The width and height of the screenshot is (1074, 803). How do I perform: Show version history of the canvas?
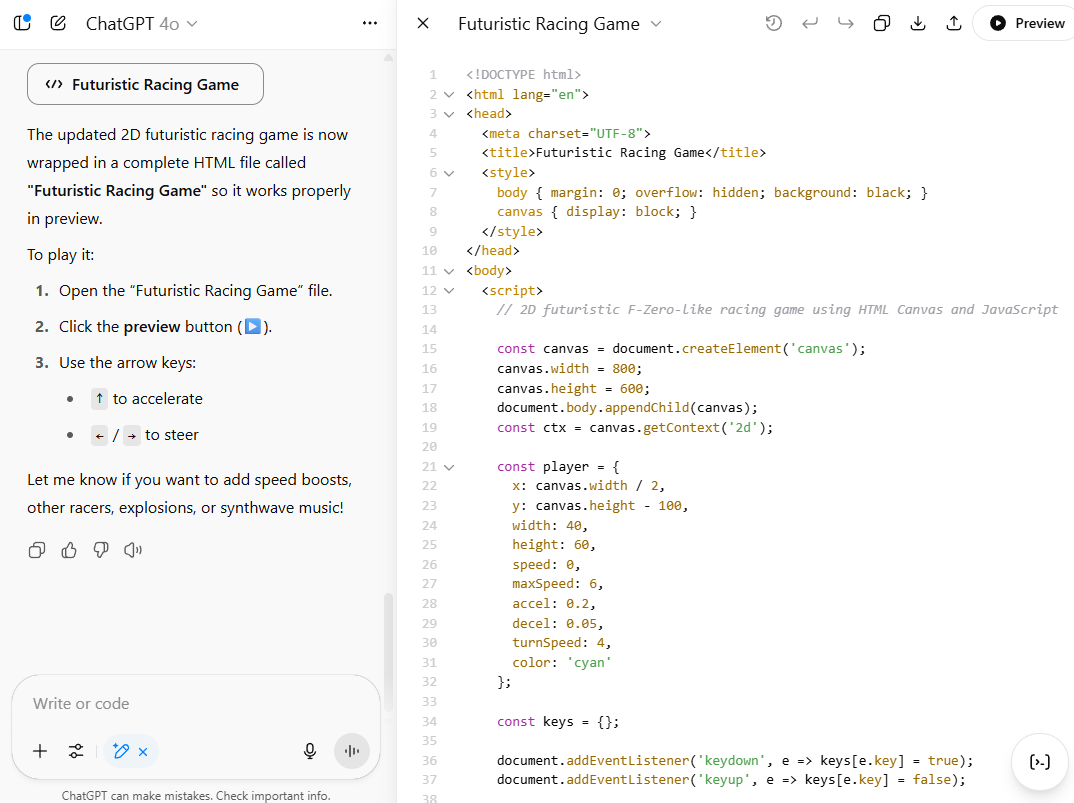tap(773, 23)
